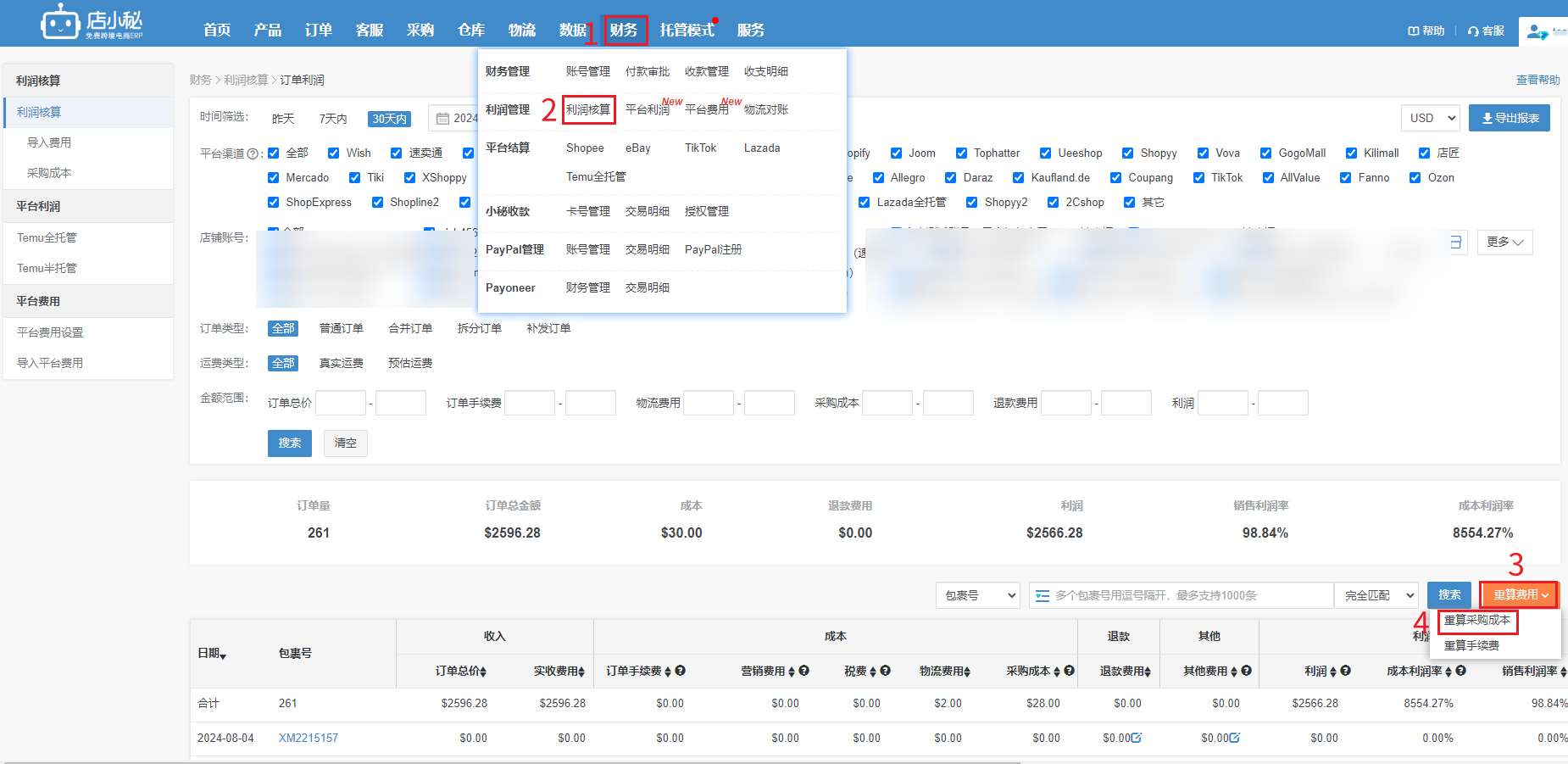The height and width of the screenshot is (764, 1568).
Task: Open Shopee under 平台结算 menu
Action: tap(585, 148)
